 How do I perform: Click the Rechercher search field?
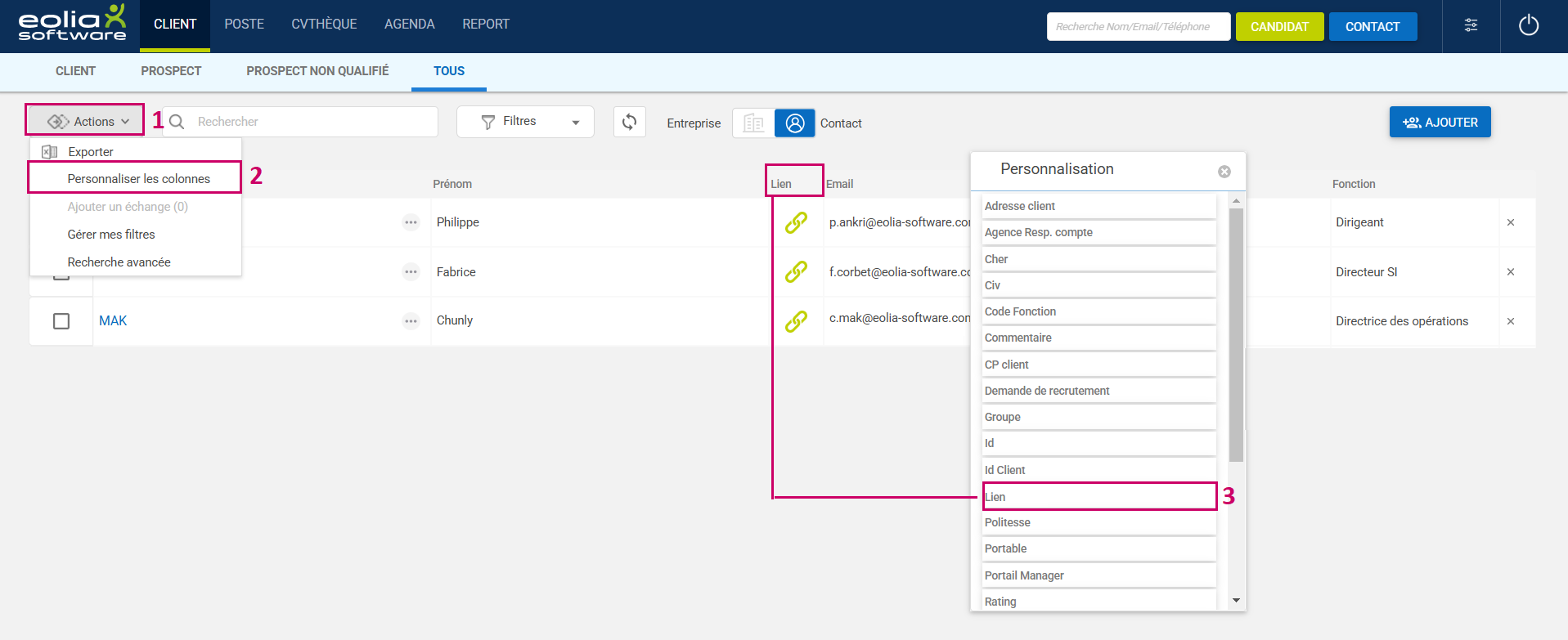pos(311,122)
